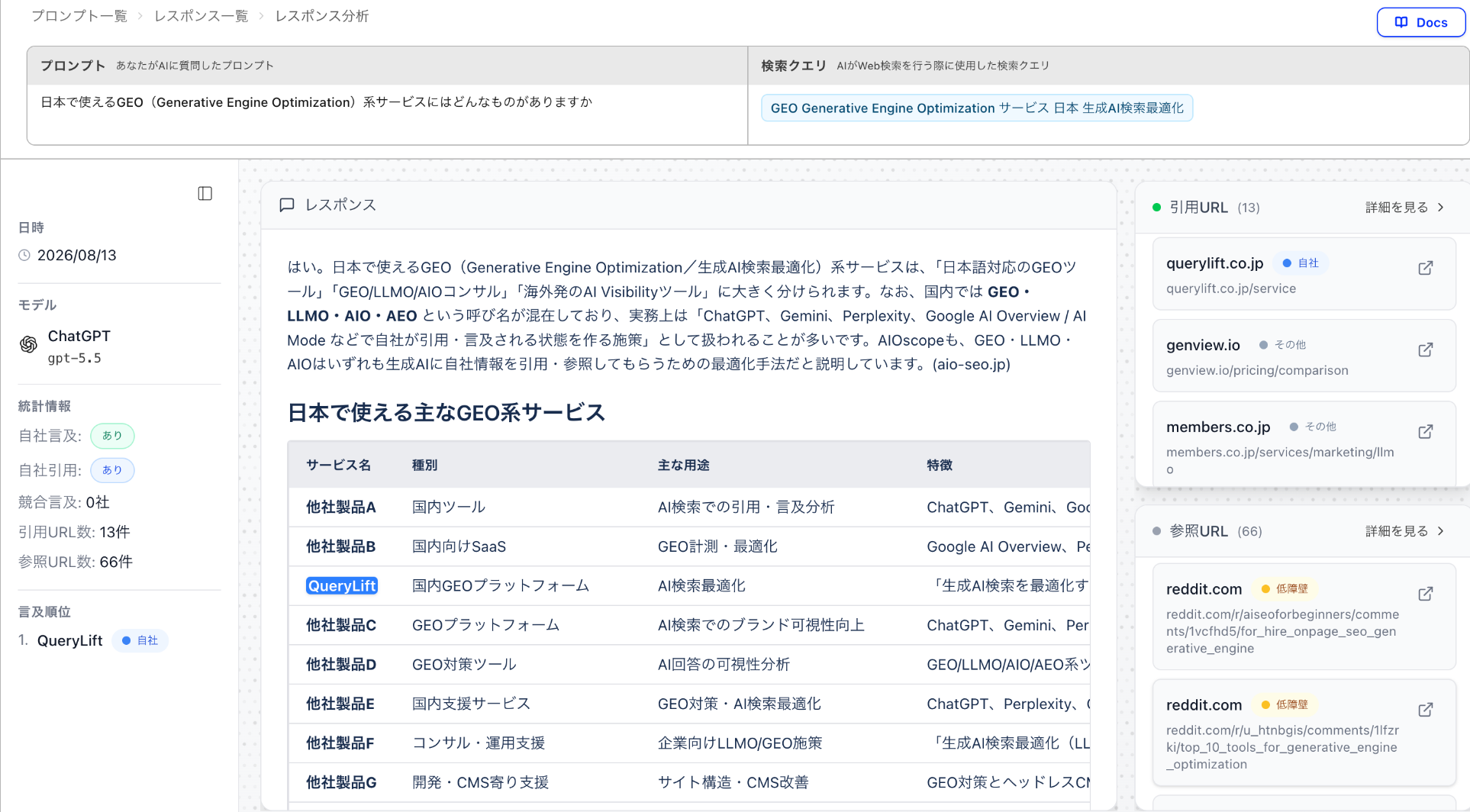The image size is (1470, 812).
Task: Select the 他社製品C row name
Action: pyautogui.click(x=341, y=625)
